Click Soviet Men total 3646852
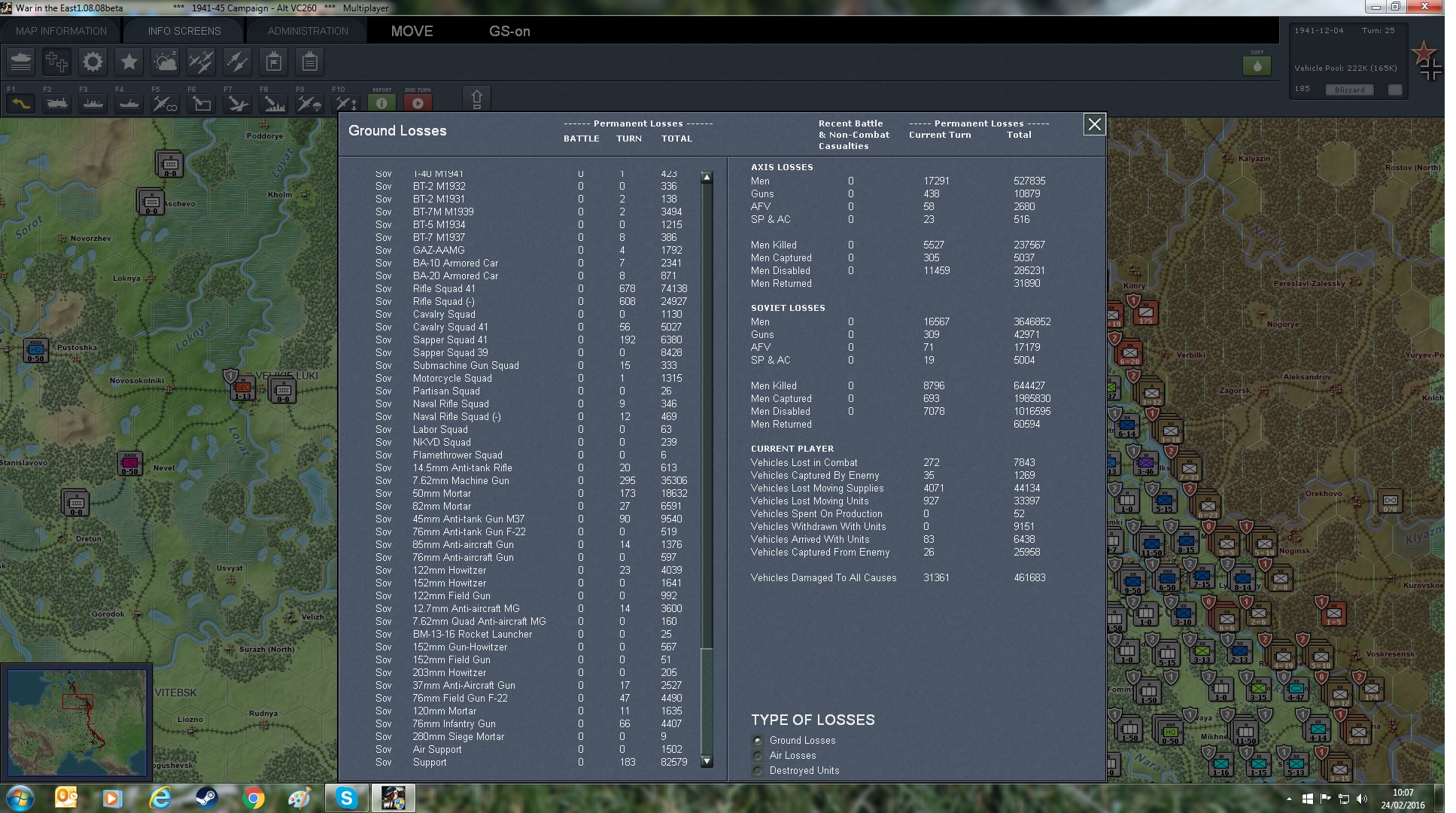The width and height of the screenshot is (1456, 813). coord(1032,321)
